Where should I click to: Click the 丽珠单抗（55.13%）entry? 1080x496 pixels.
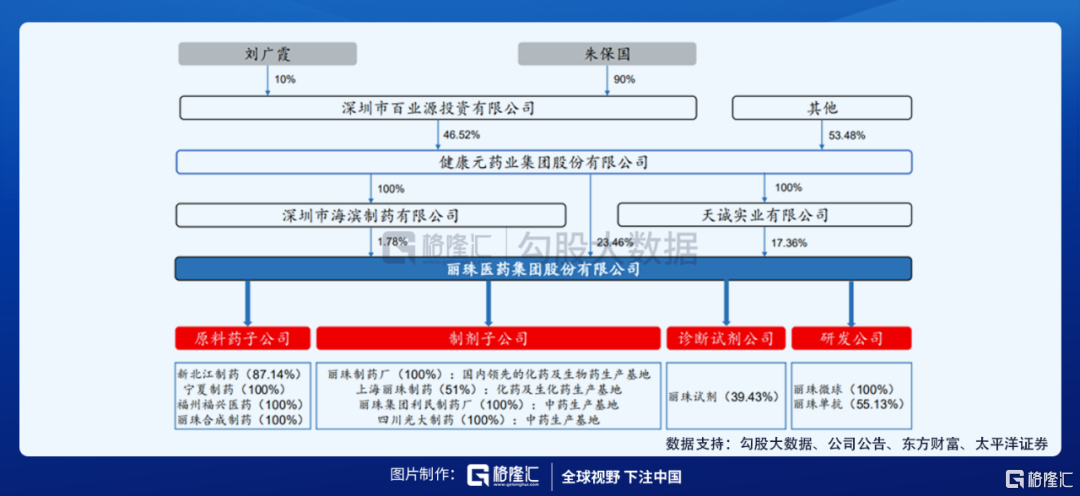849,404
